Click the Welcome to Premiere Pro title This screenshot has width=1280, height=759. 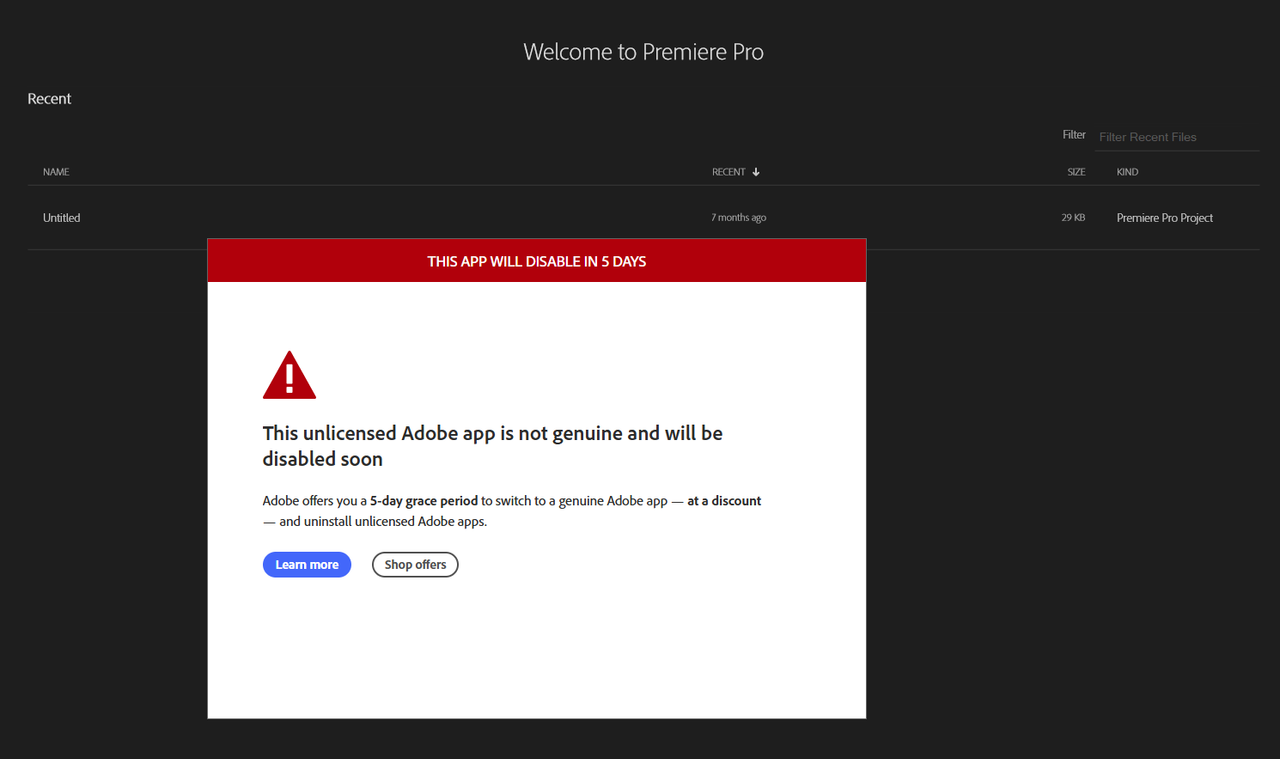point(643,51)
